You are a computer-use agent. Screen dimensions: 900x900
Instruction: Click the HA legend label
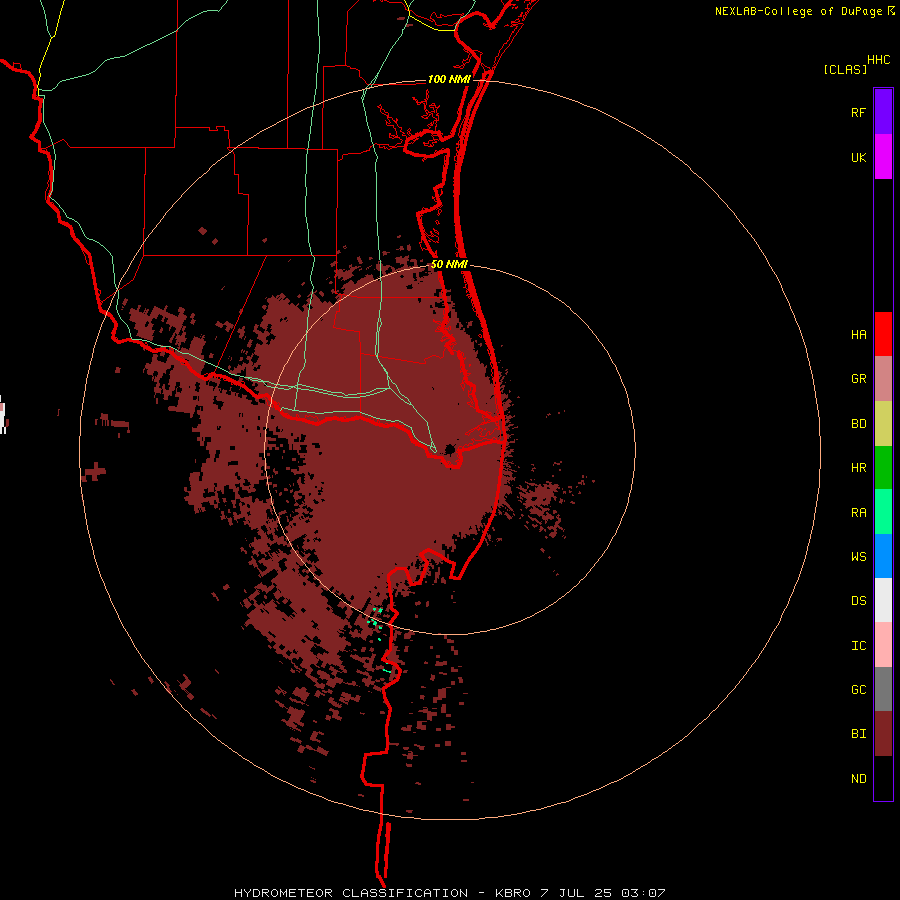858,335
